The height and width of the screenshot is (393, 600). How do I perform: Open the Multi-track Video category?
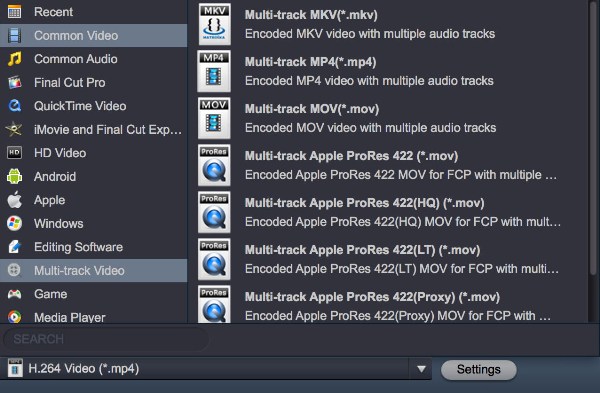(x=94, y=271)
